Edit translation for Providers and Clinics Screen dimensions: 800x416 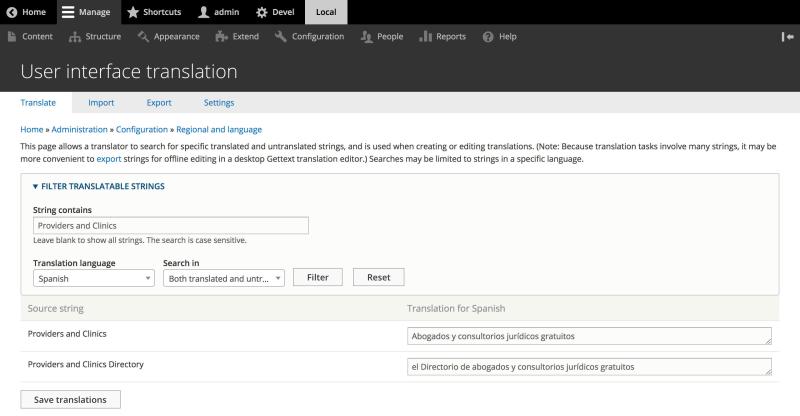click(x=589, y=336)
